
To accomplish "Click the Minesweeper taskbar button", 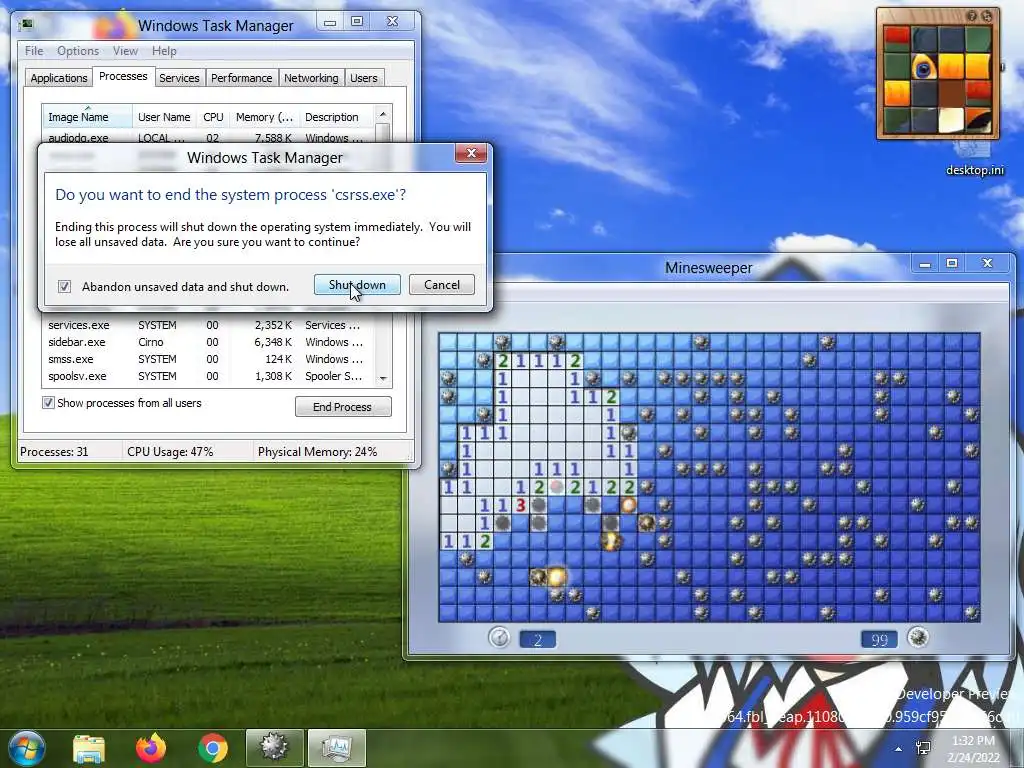I will [x=274, y=748].
